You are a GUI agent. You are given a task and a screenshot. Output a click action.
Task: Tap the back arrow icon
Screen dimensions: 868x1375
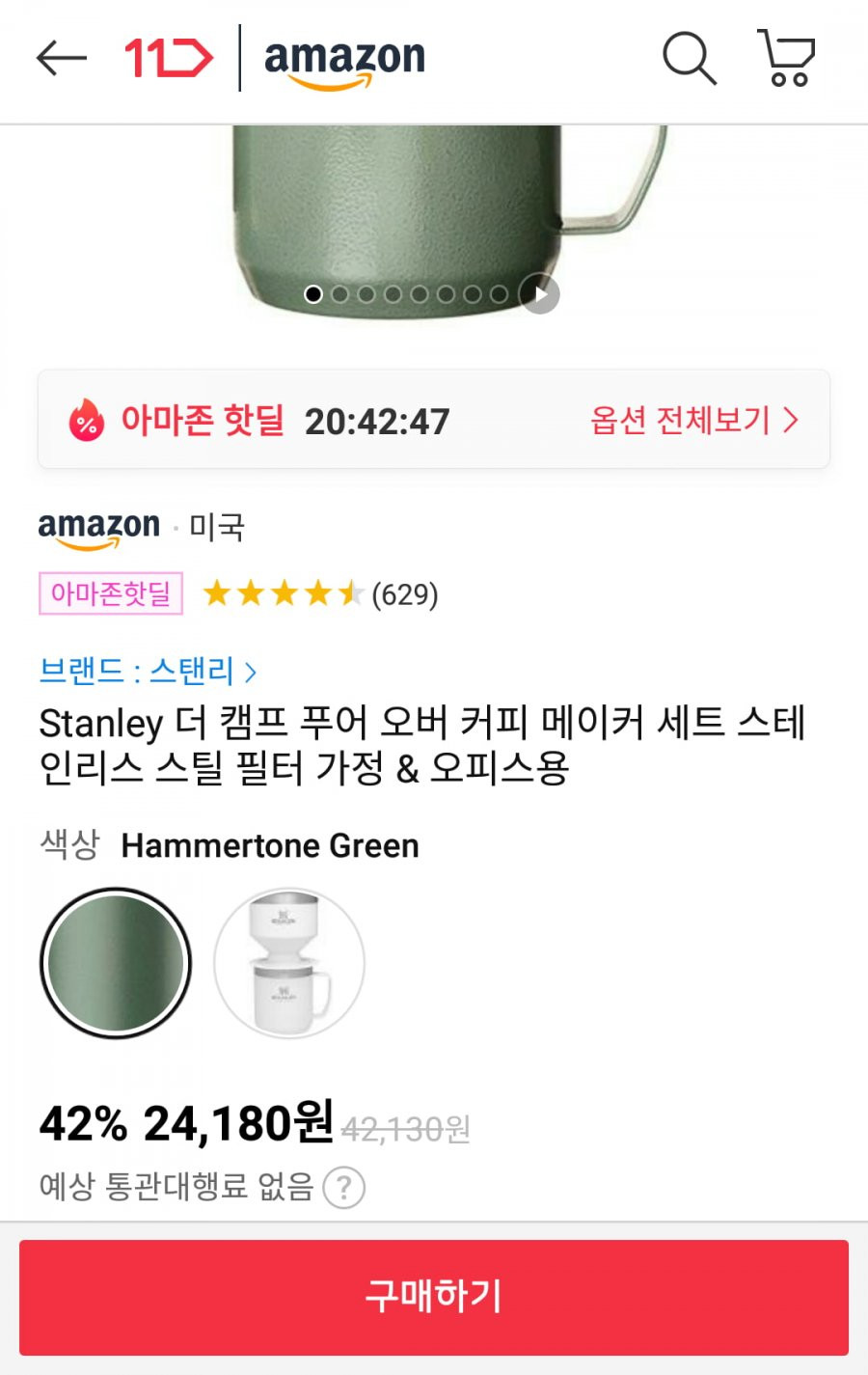tap(62, 58)
